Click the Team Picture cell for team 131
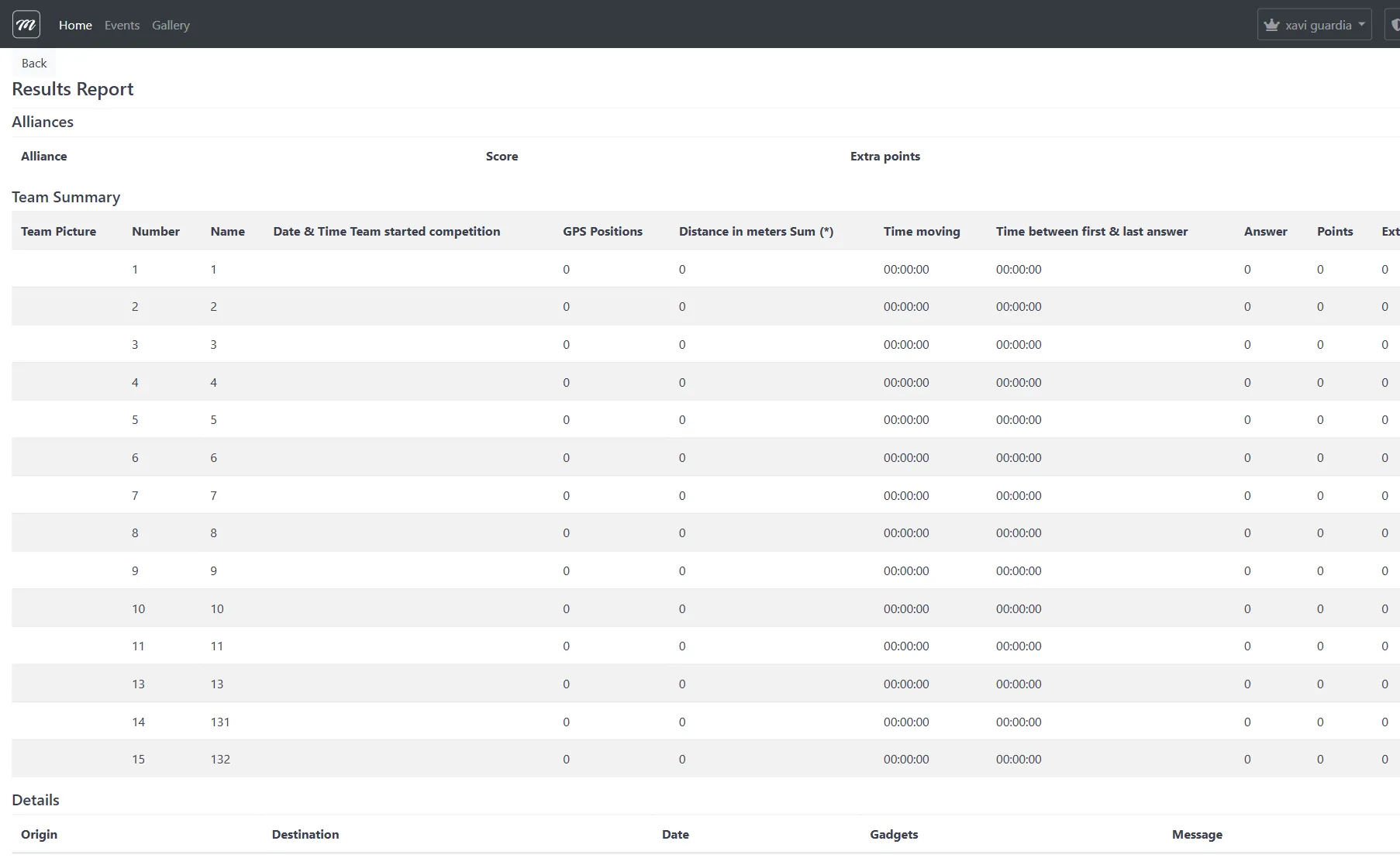Viewport: 1400px width, 865px height. pyautogui.click(x=58, y=722)
